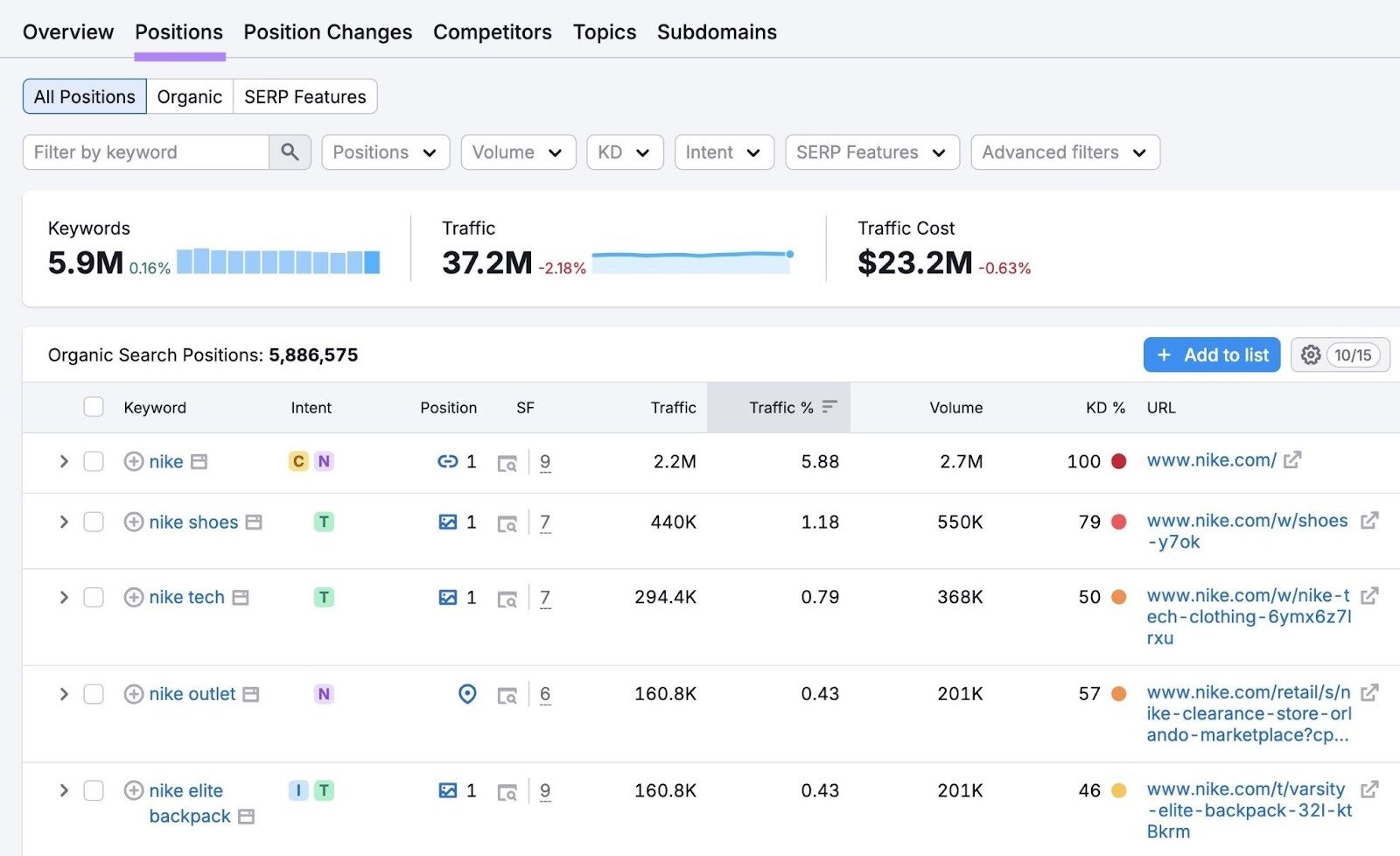Check the select-all keywords checkbox
Image resolution: width=1400 pixels, height=856 pixels.
94,406
